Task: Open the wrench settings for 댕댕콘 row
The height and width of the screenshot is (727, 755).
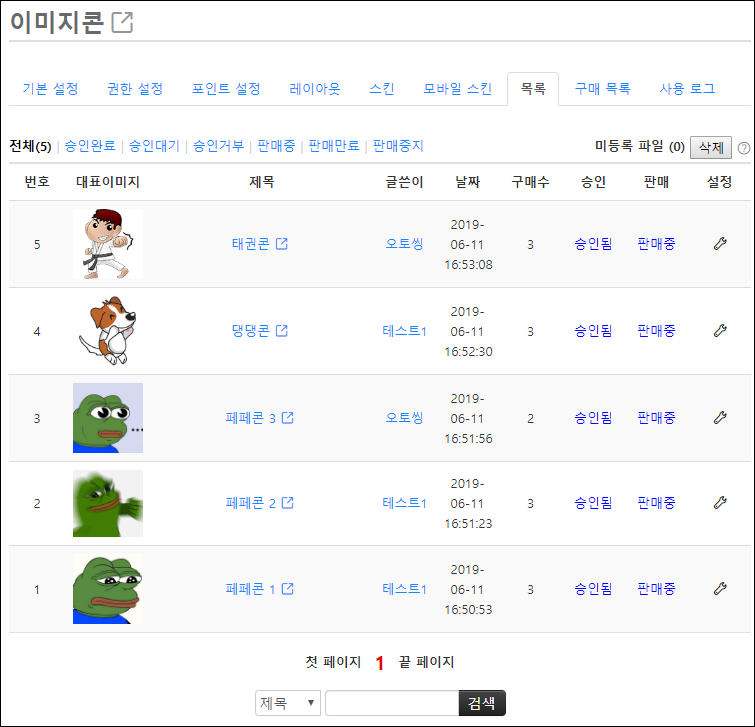Action: coord(720,331)
